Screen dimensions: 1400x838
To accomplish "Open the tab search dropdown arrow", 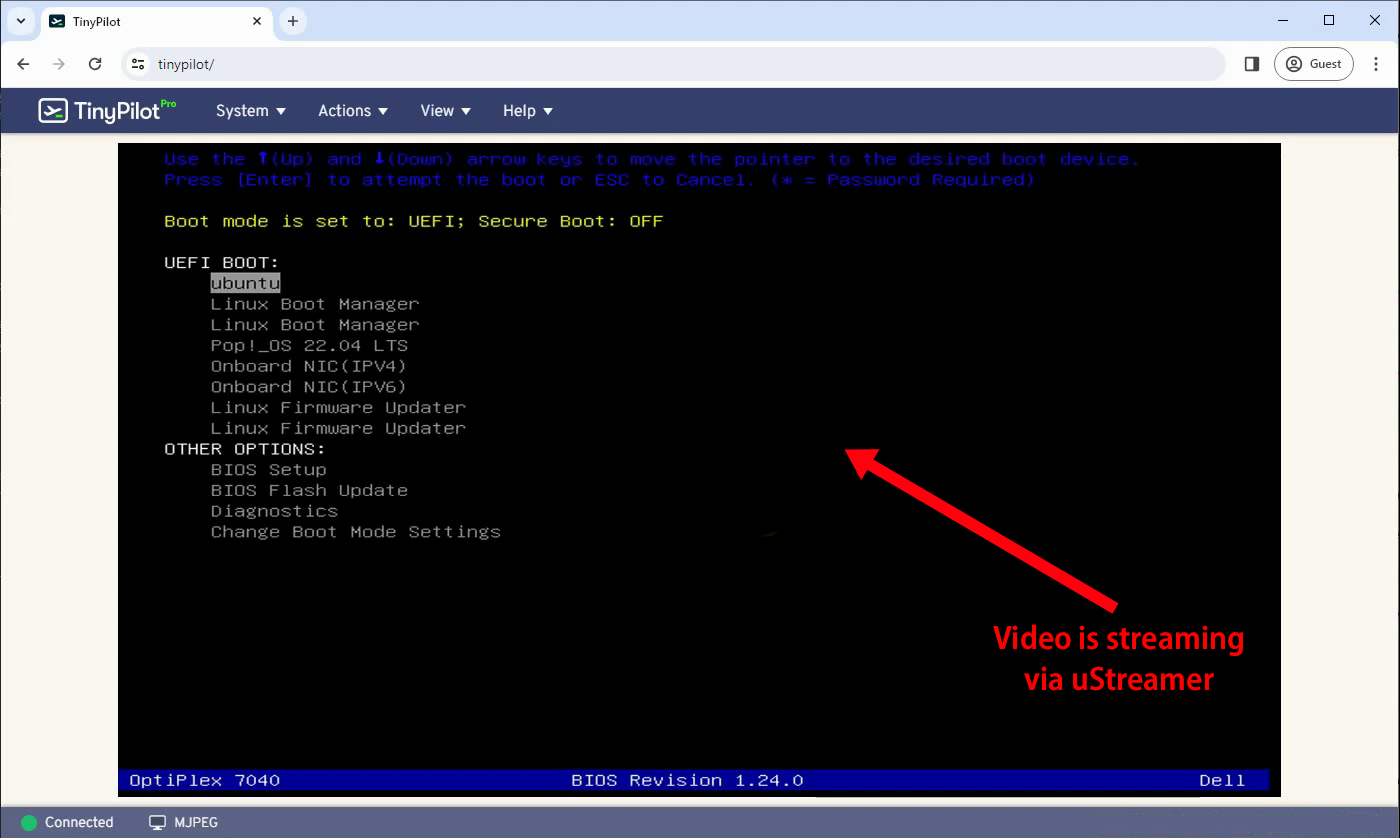I will (20, 21).
